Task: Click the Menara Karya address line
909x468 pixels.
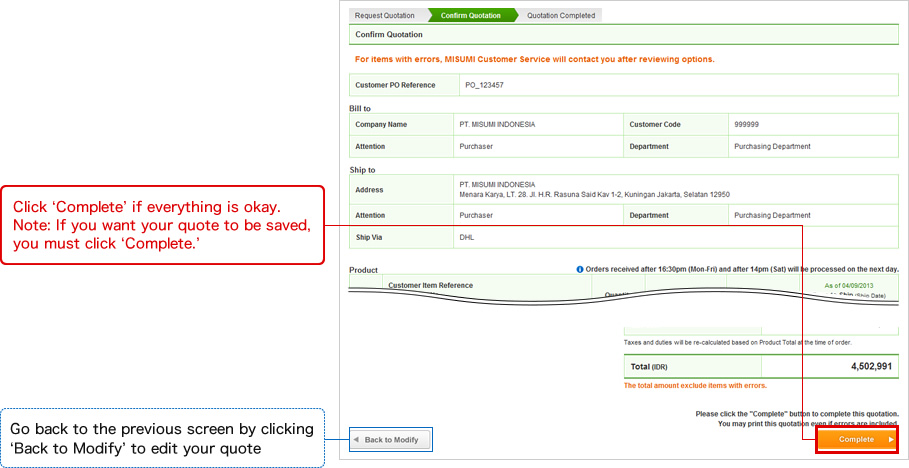Action: 594,195
